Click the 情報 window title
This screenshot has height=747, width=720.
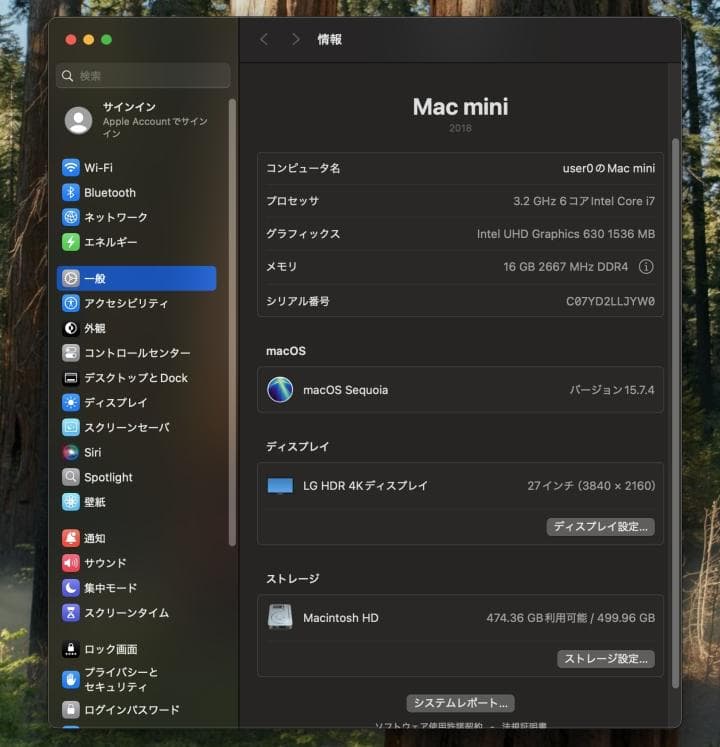click(x=330, y=40)
